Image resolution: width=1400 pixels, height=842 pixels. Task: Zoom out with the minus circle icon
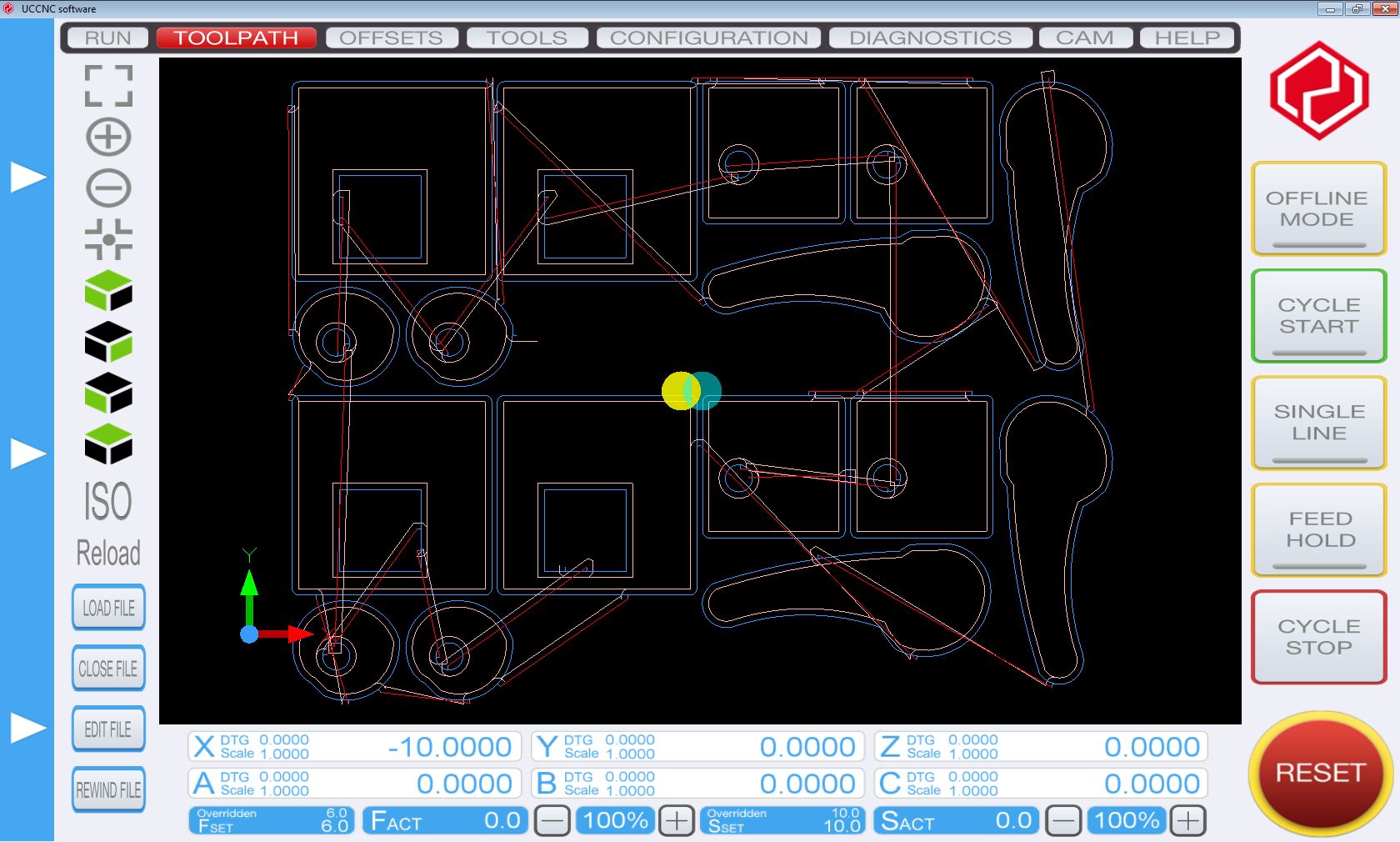(109, 188)
